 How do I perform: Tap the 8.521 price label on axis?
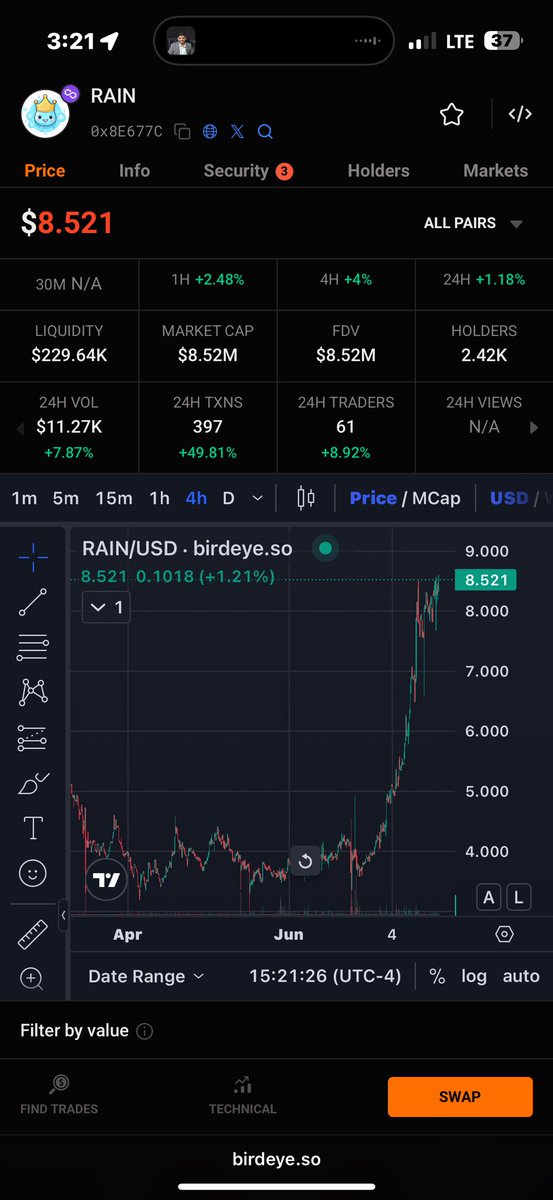(486, 580)
